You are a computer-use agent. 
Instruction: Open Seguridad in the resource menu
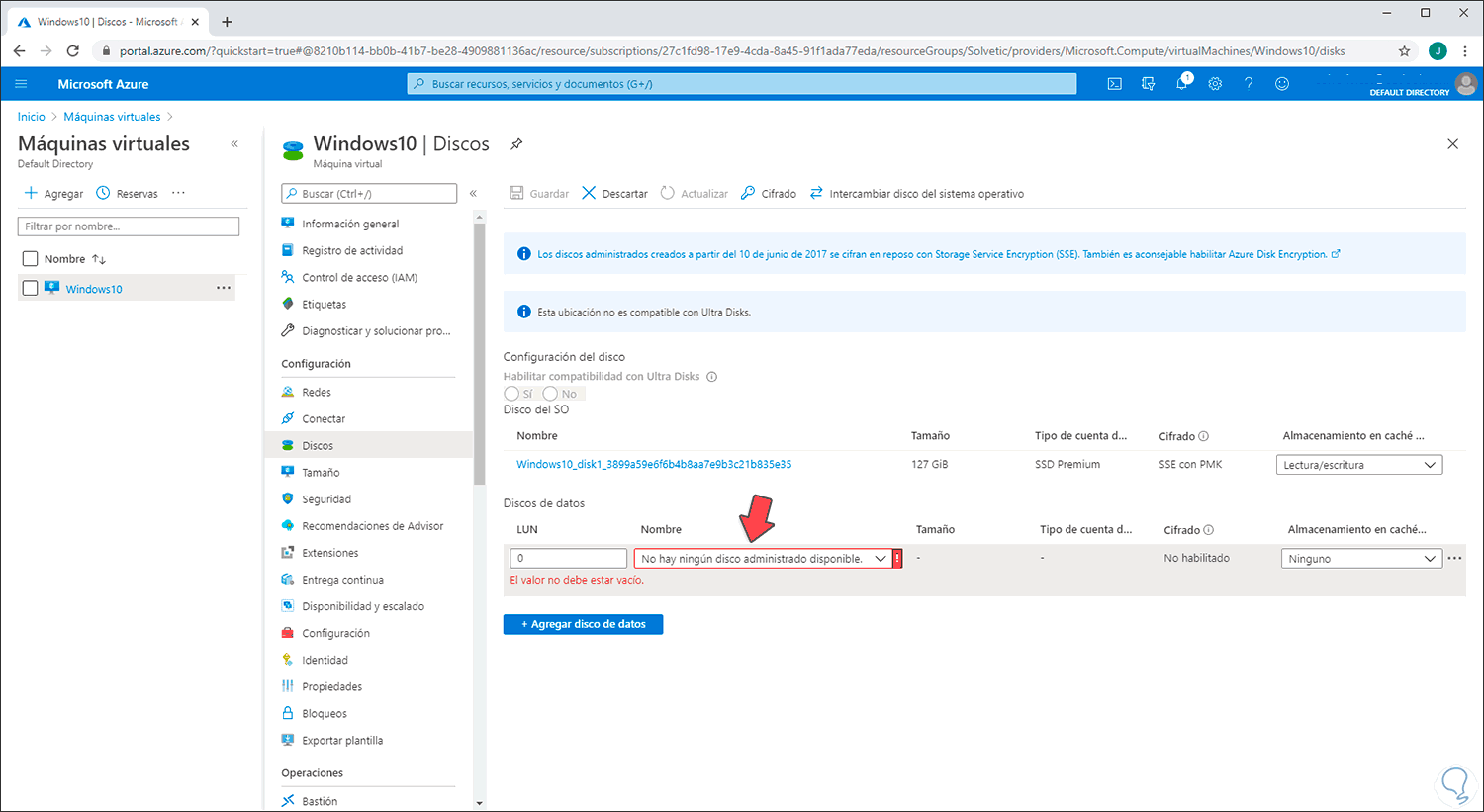[326, 499]
